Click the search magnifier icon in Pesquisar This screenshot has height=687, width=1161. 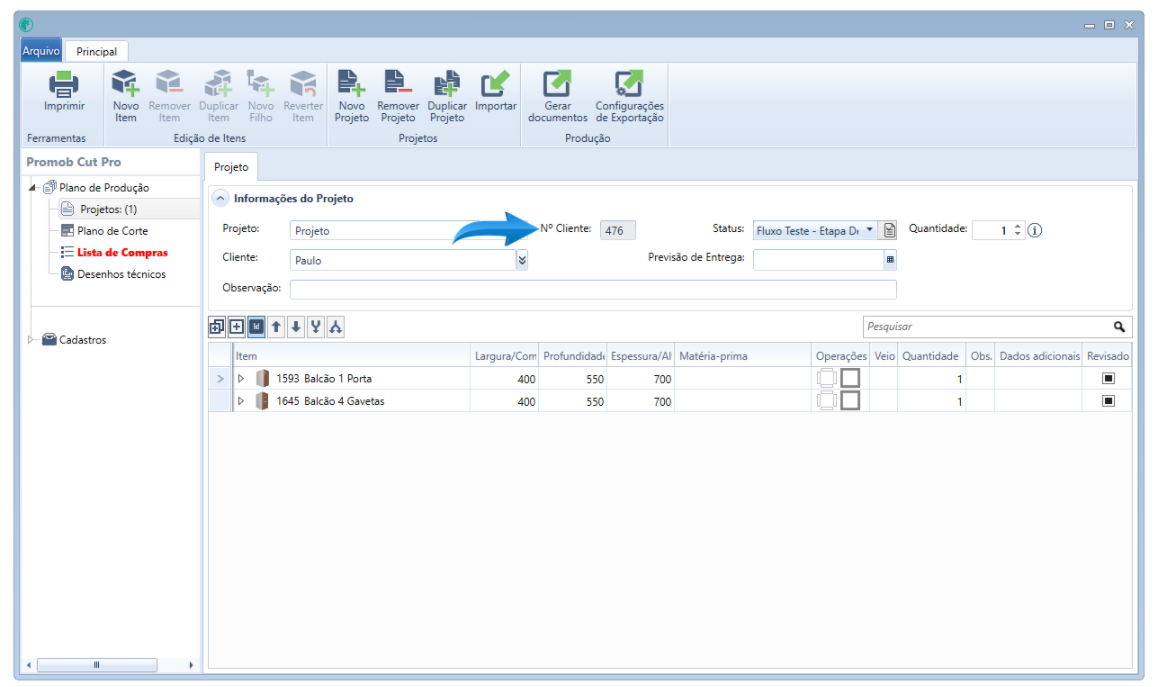click(x=1119, y=326)
